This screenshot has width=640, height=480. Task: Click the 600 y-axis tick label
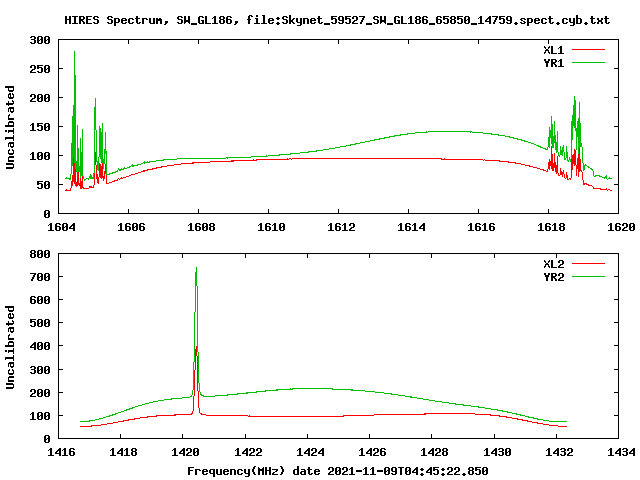pos(40,300)
